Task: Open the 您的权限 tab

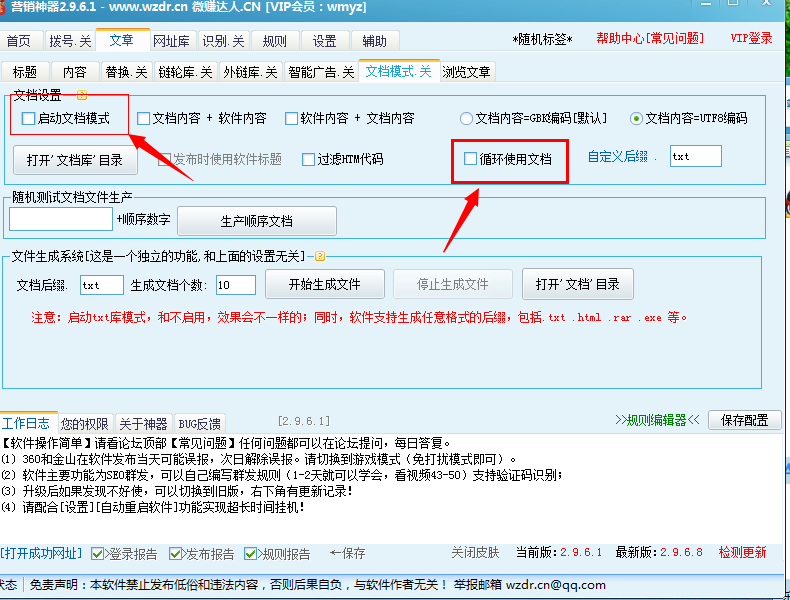Action: point(85,424)
